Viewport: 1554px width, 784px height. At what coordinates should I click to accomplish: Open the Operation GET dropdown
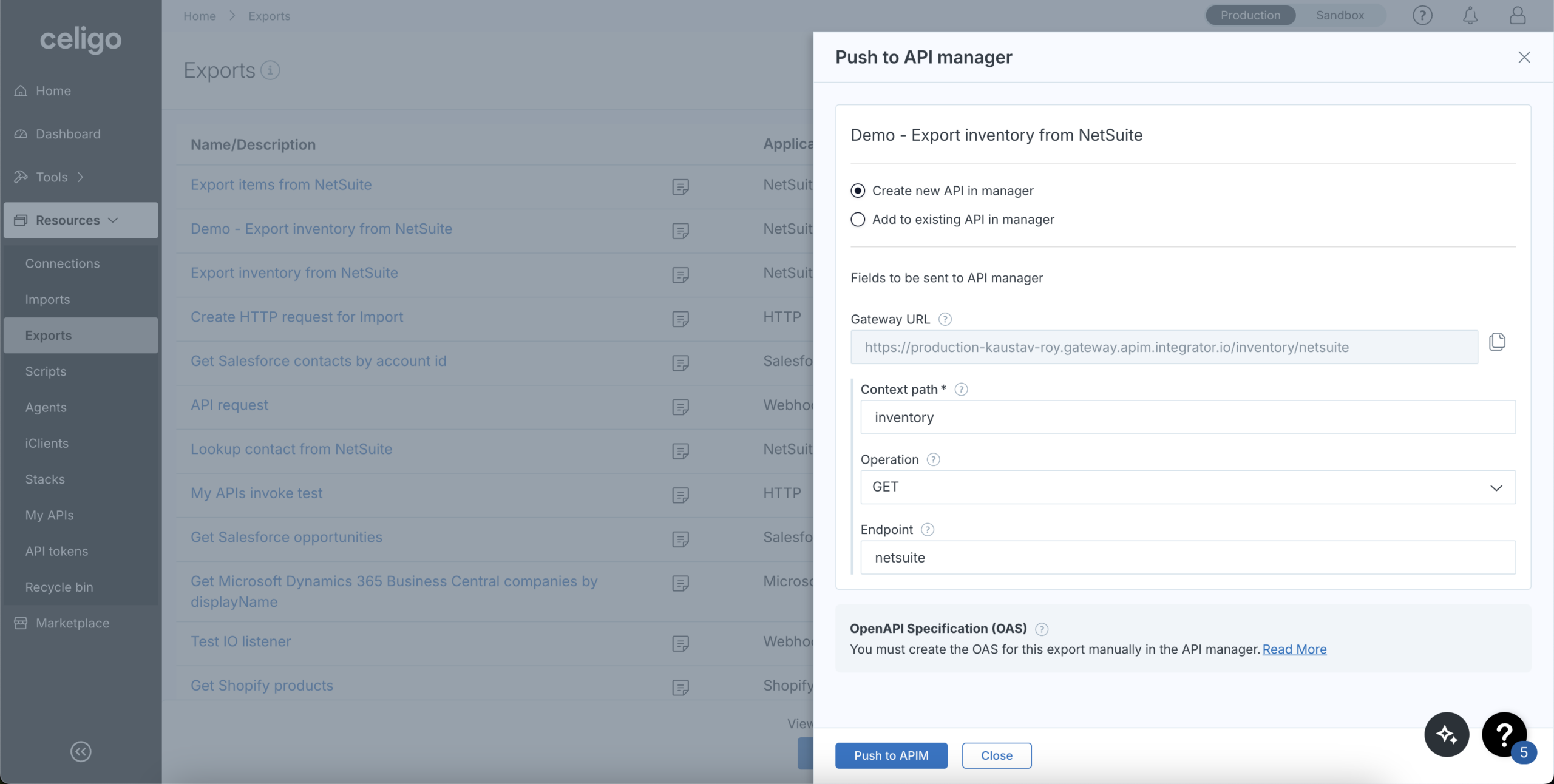click(x=1187, y=487)
